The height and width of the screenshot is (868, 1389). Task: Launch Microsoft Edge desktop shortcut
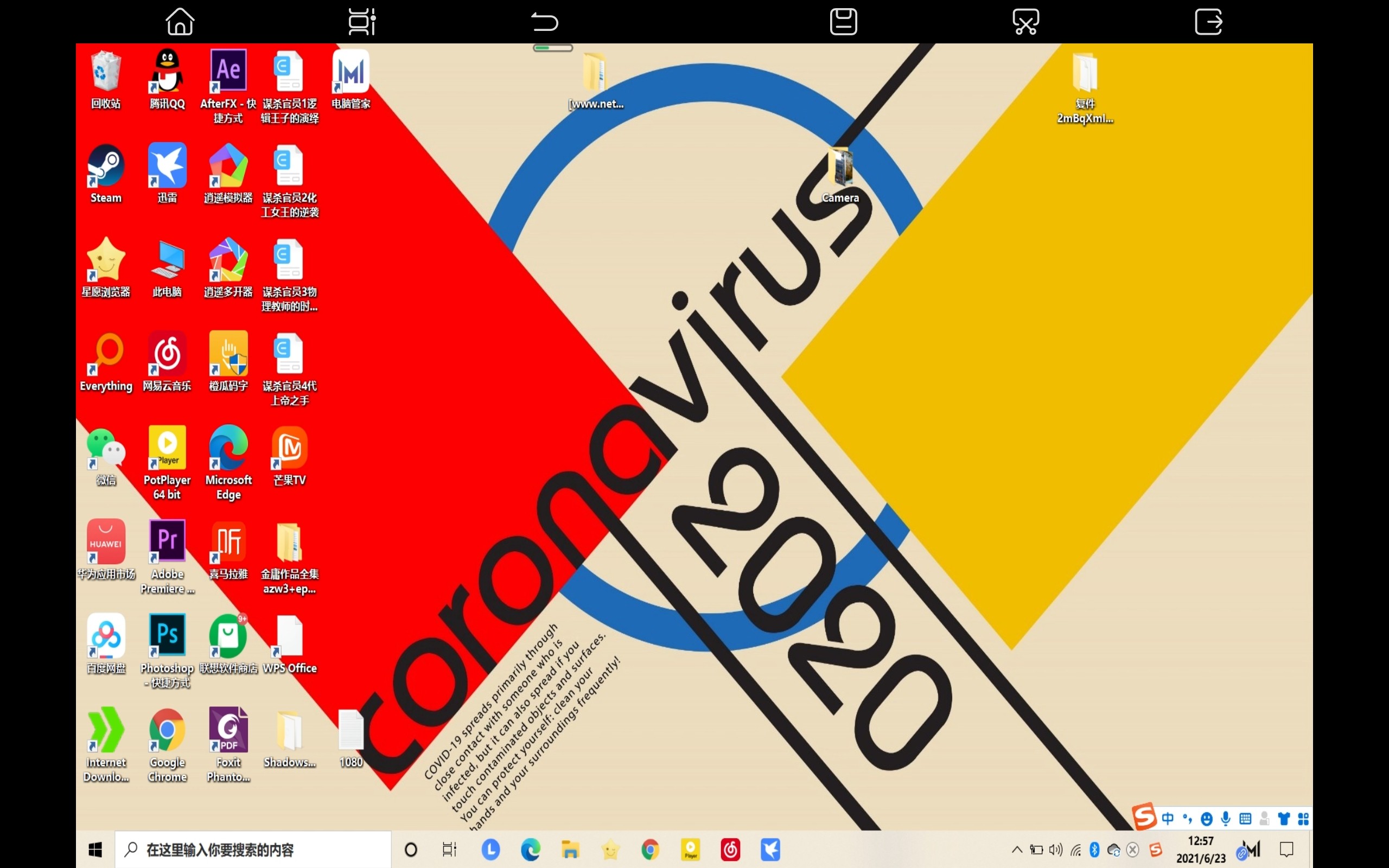(x=228, y=448)
